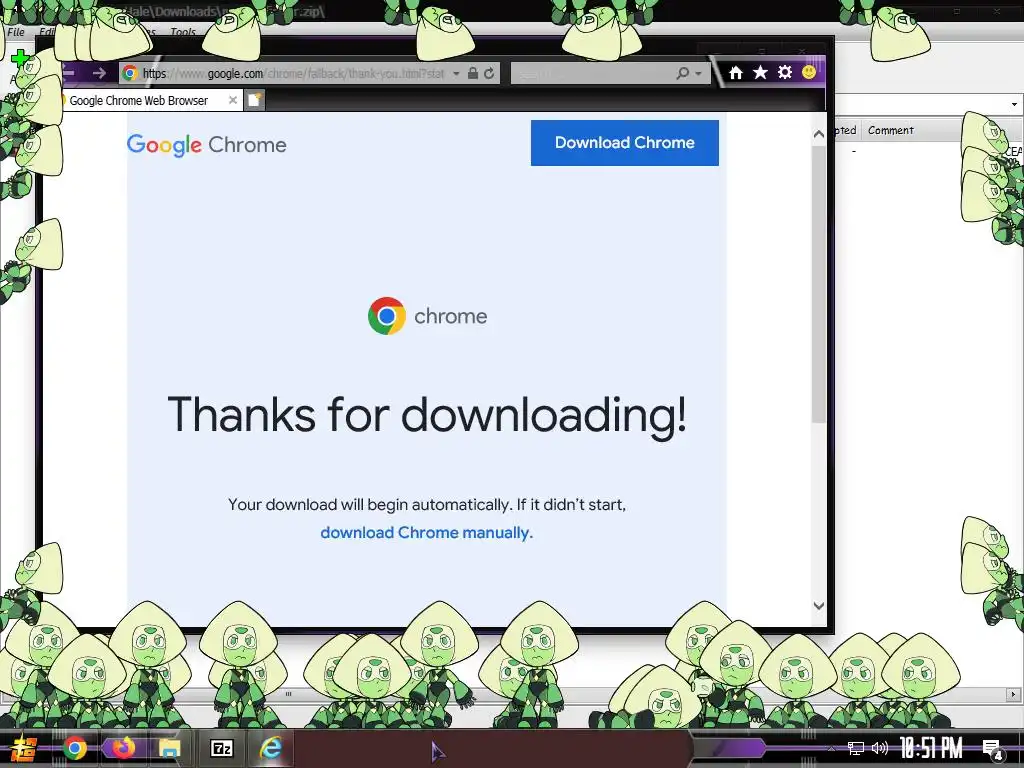This screenshot has height=768, width=1024.
Task: Click the empty search box in the browser toolbar
Action: [593, 73]
